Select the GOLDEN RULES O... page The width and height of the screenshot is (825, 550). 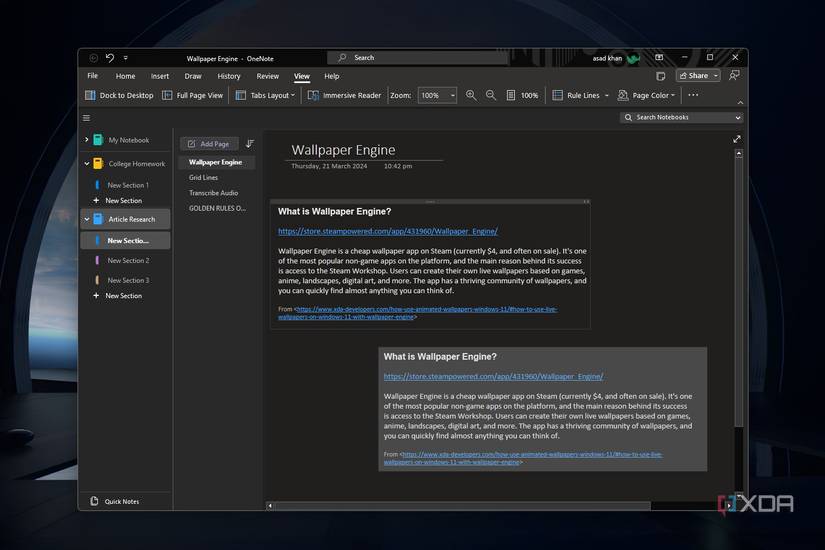pos(217,208)
